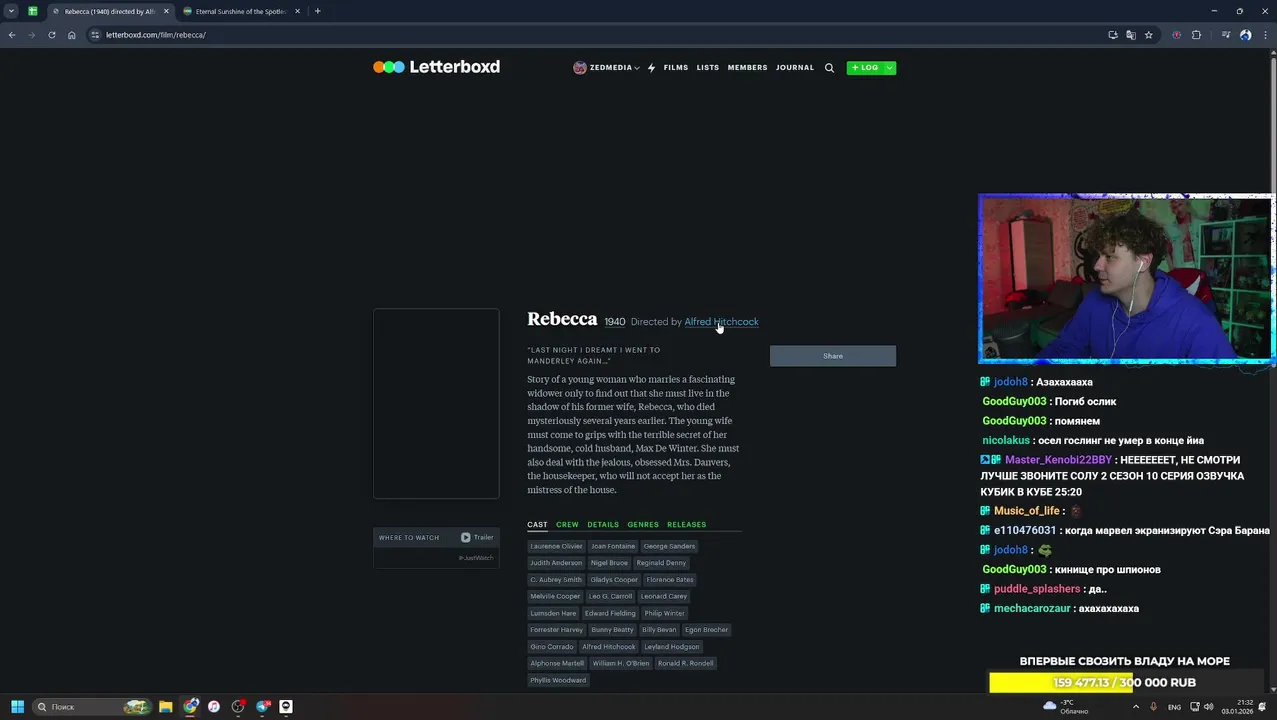Open a new browser tab
Viewport: 1277px width, 720px height.
click(x=318, y=11)
